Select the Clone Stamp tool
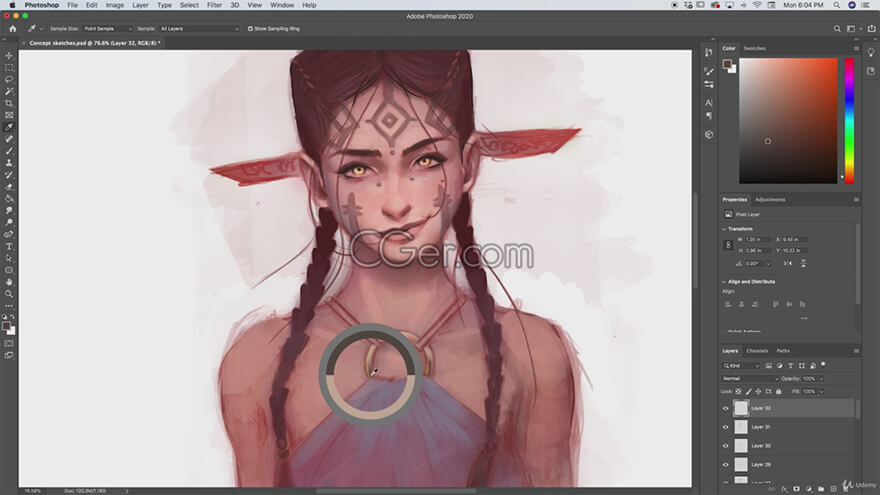Viewport: 880px width, 495px height. (9, 163)
